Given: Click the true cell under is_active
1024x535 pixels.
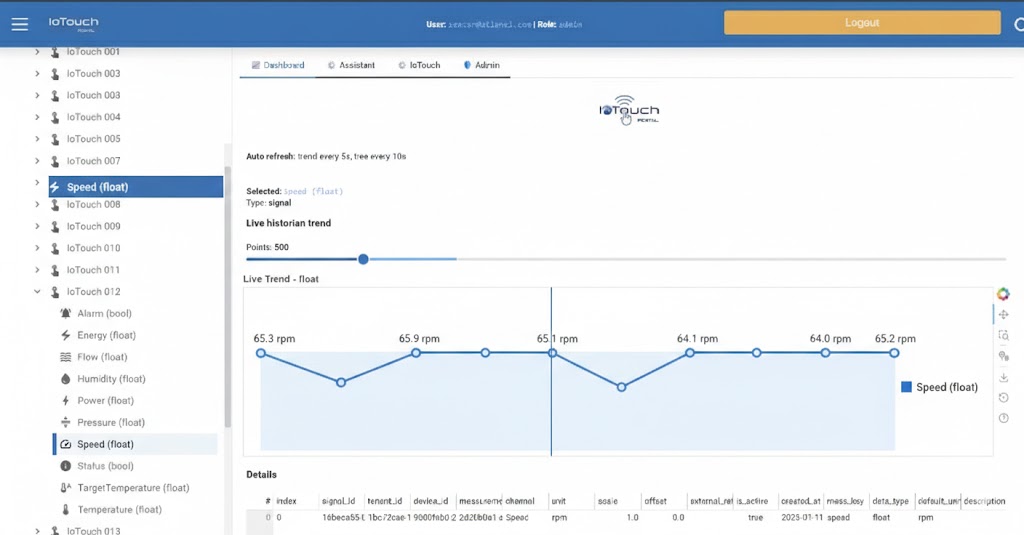Looking at the screenshot, I should point(755,517).
